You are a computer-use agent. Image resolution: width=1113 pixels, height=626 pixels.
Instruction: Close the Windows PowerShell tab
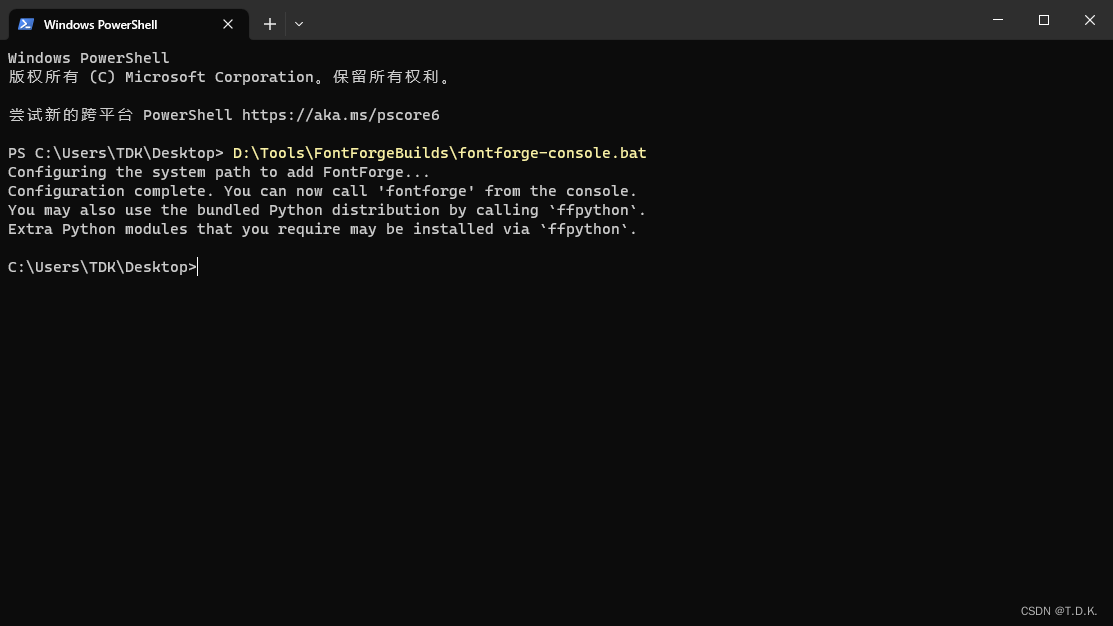tap(228, 24)
